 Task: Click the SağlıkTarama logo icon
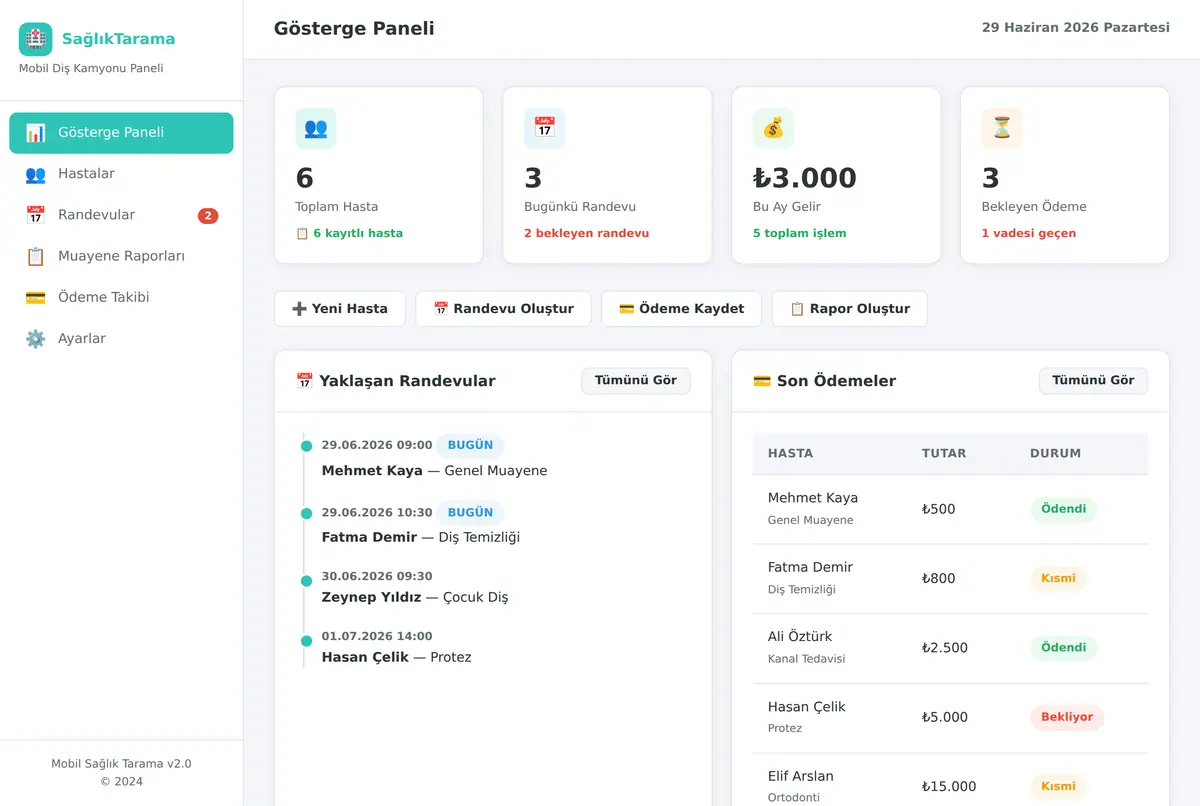tap(35, 39)
